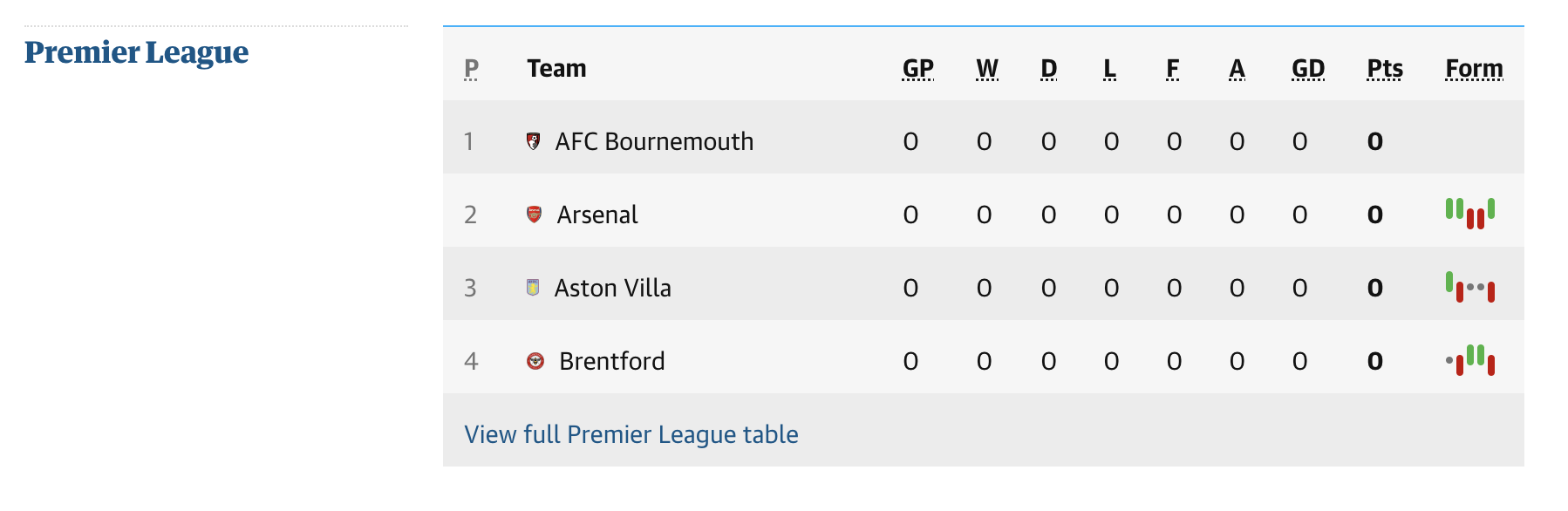The height and width of the screenshot is (511, 1568).
Task: View full Premier League table
Action: [x=631, y=434]
